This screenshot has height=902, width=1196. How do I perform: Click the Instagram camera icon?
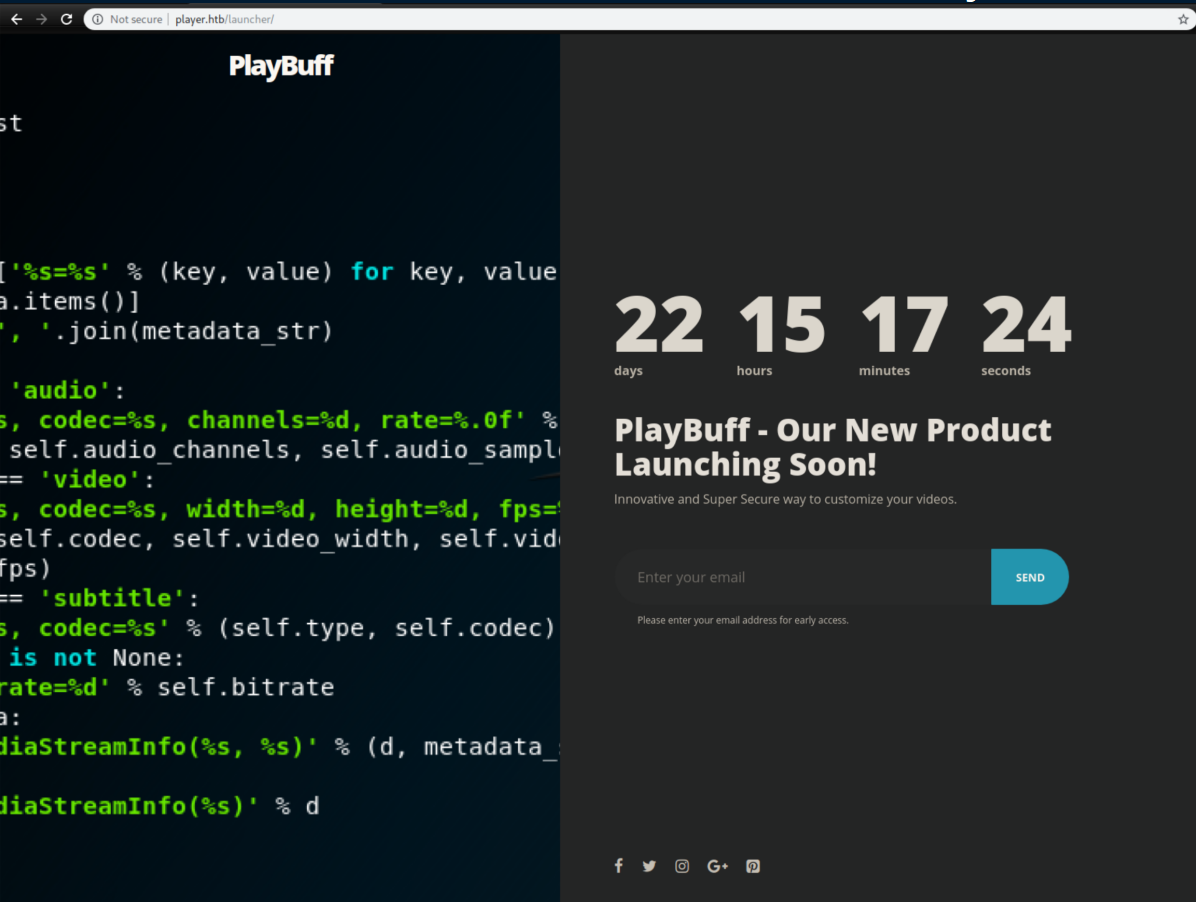(682, 866)
